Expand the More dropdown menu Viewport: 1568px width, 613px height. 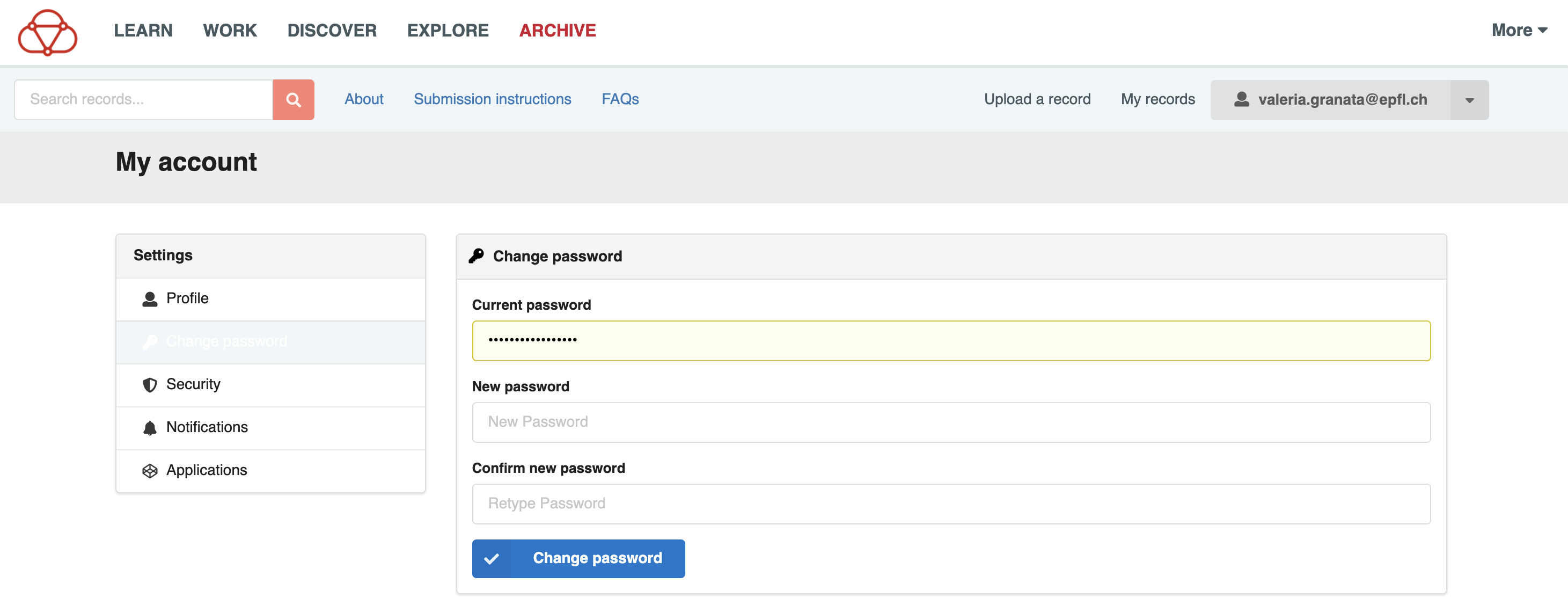point(1518,31)
